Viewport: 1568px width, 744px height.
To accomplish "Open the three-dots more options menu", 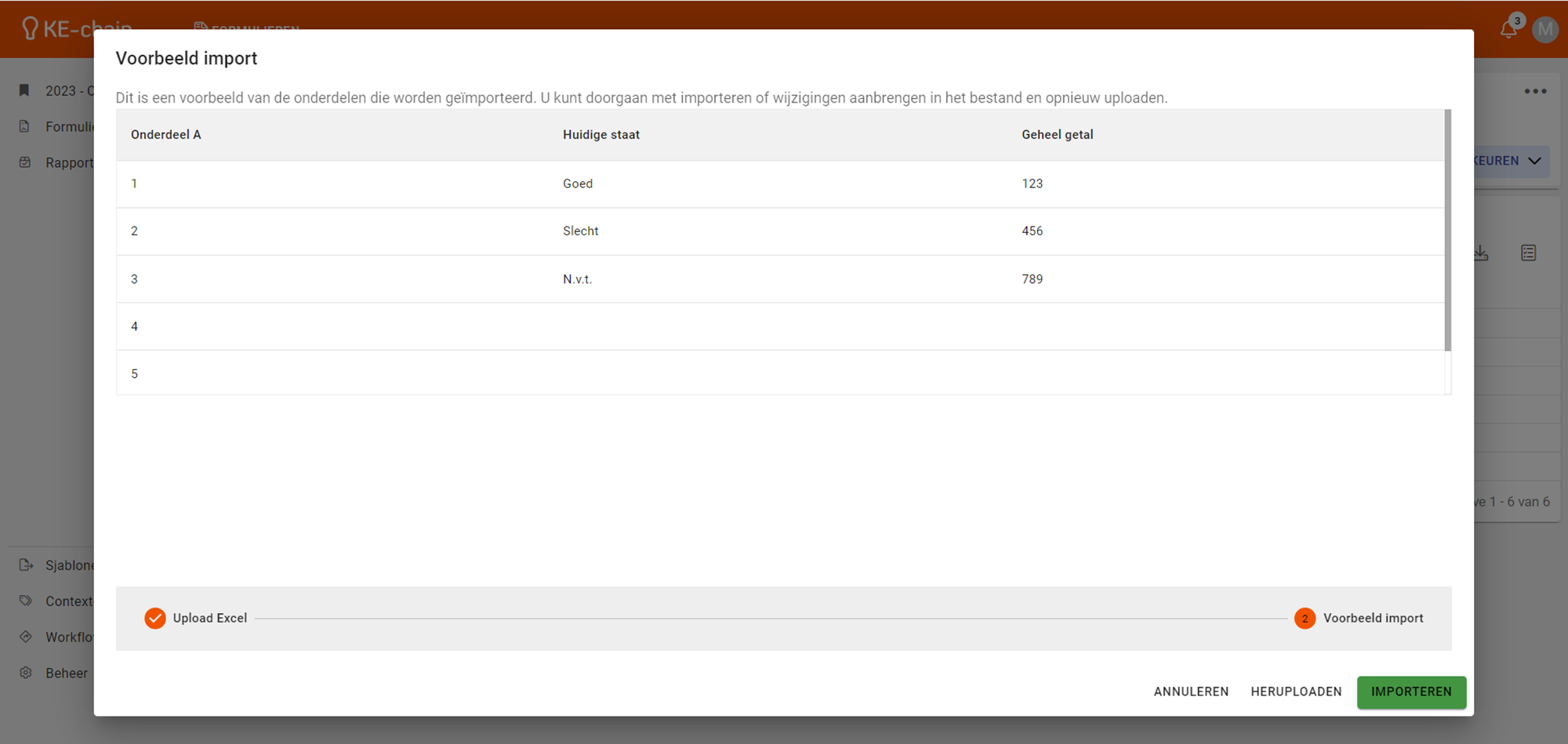I will (1535, 91).
